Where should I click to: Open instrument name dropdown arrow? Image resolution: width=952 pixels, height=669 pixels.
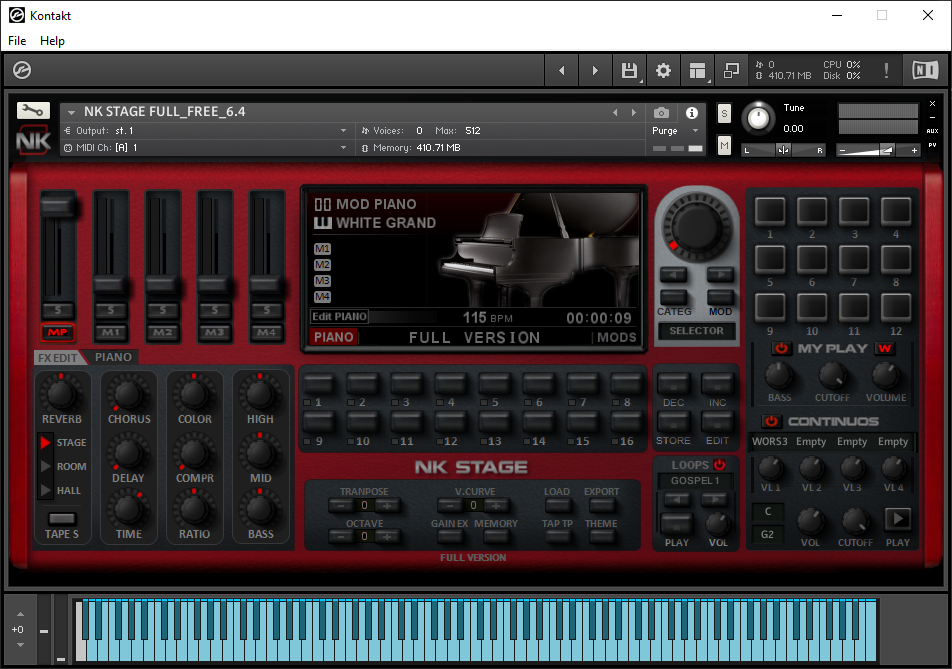point(71,112)
